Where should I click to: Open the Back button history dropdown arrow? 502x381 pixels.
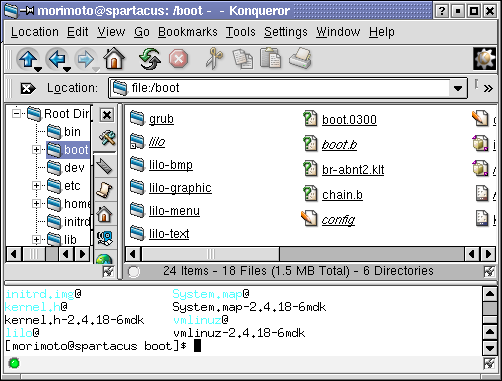(67, 69)
